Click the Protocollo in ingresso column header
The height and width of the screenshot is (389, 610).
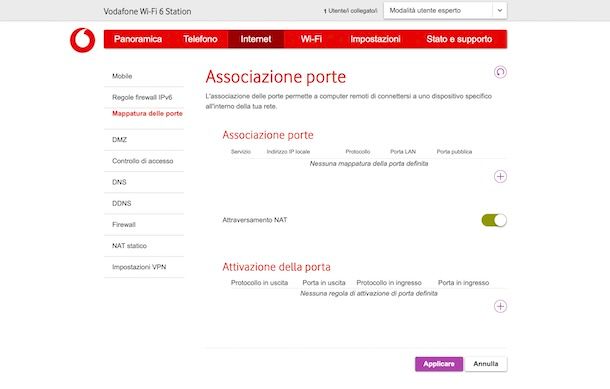click(389, 283)
